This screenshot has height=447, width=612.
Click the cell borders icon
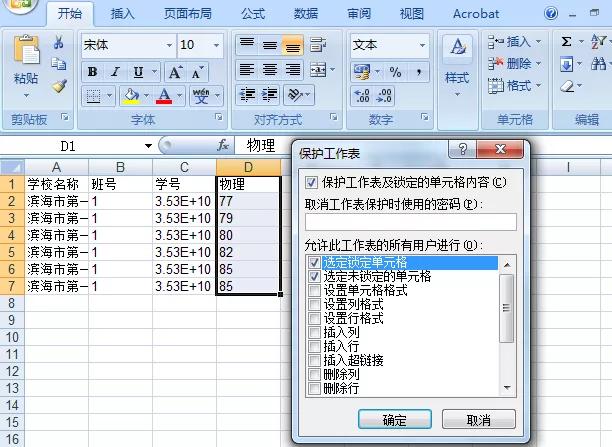pos(93,96)
